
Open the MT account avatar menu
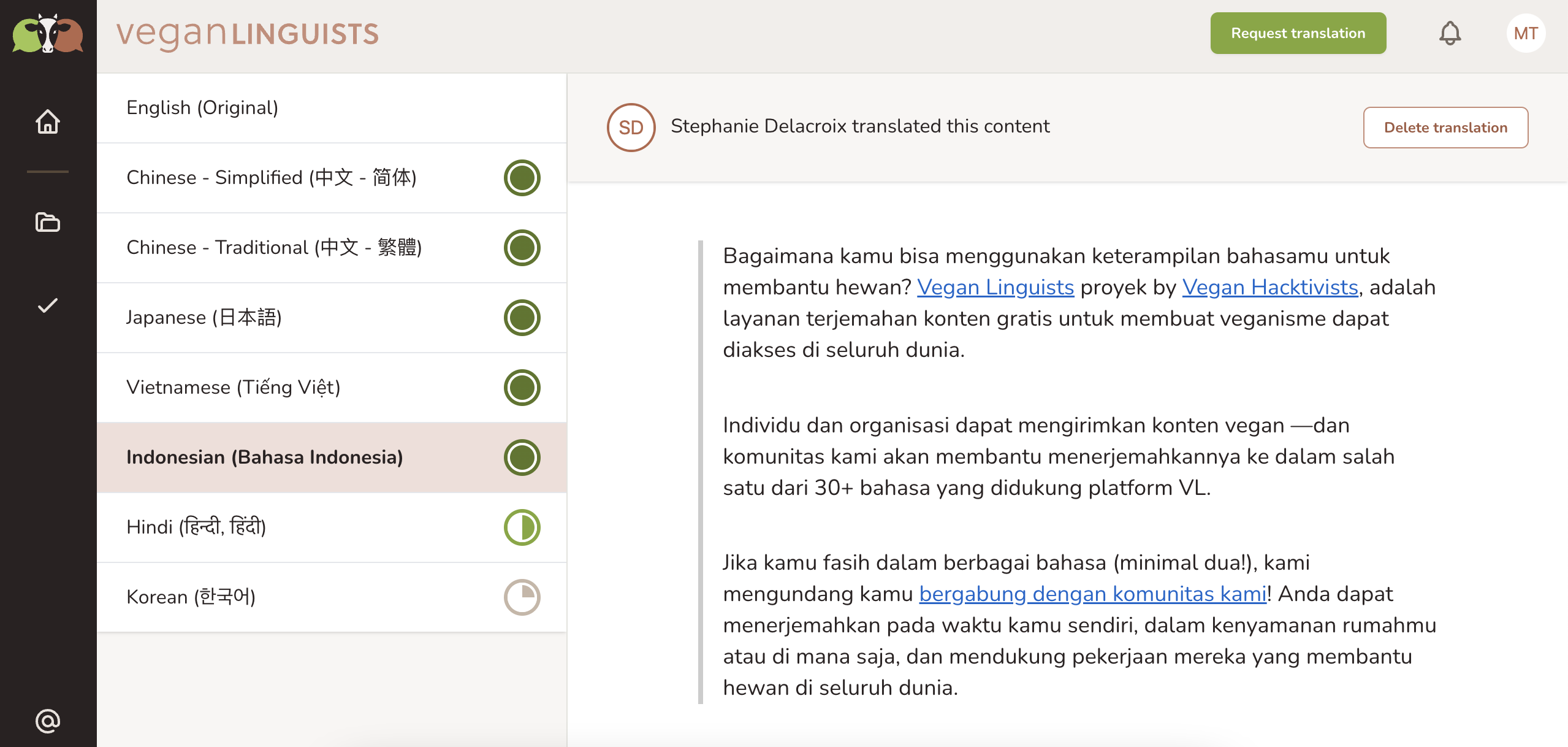coord(1525,33)
